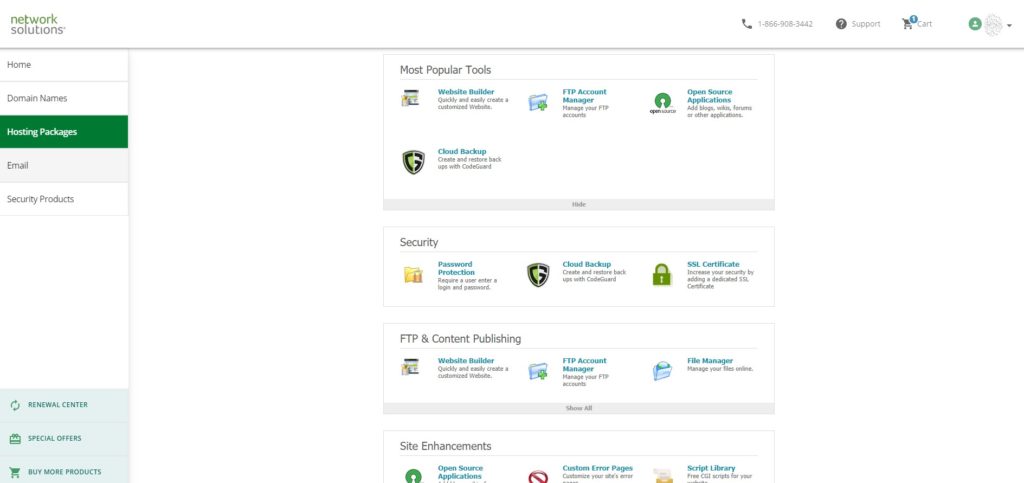Click the Support link in header
The image size is (1024, 483).
click(x=866, y=24)
